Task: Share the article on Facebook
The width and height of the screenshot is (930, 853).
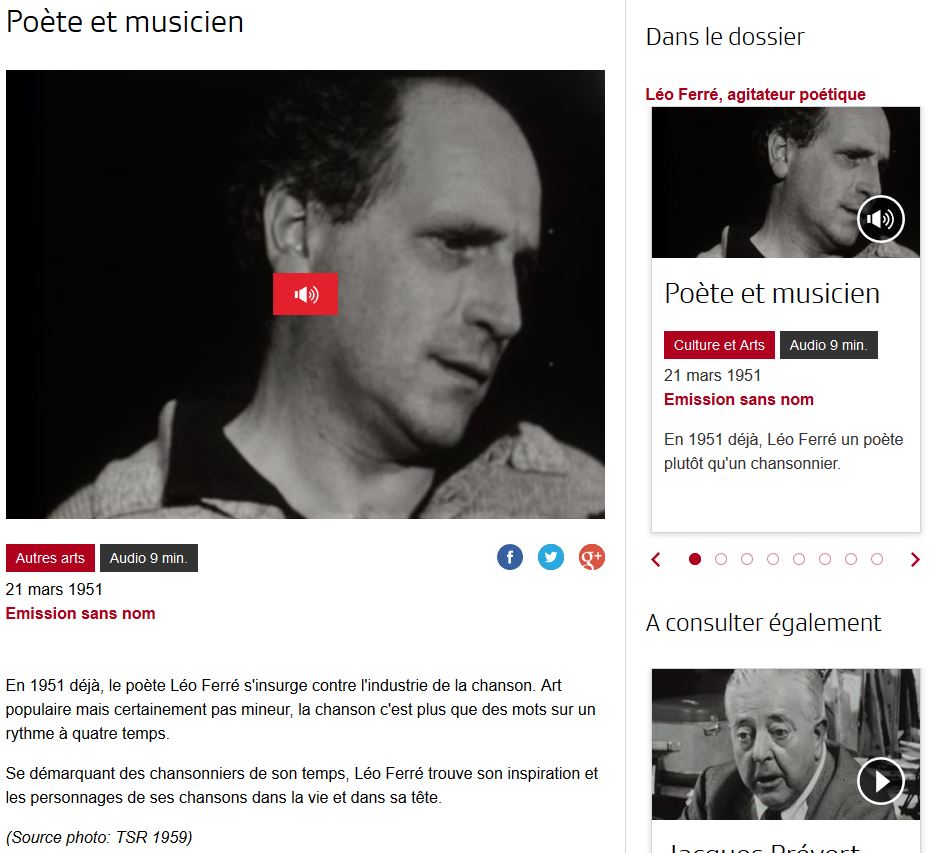Action: click(509, 557)
